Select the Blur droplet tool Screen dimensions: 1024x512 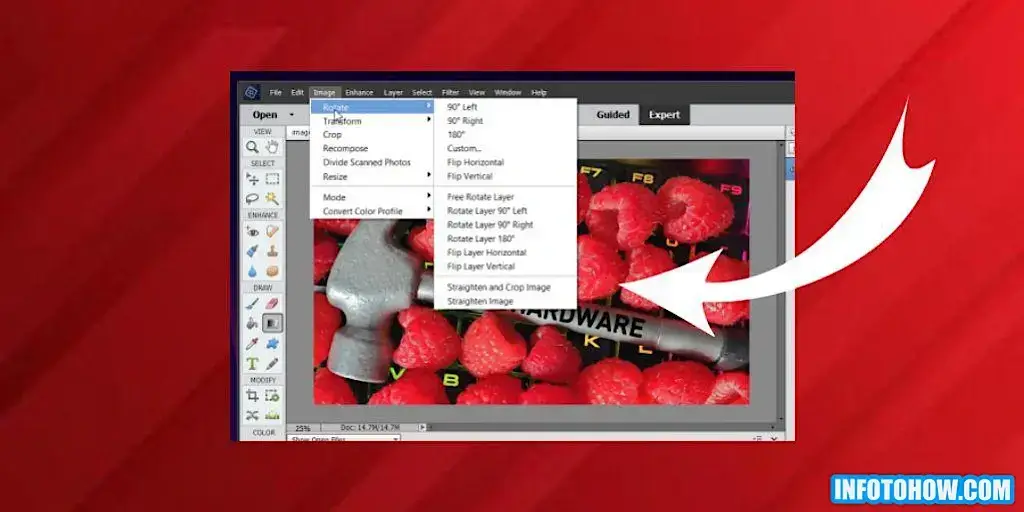252,270
